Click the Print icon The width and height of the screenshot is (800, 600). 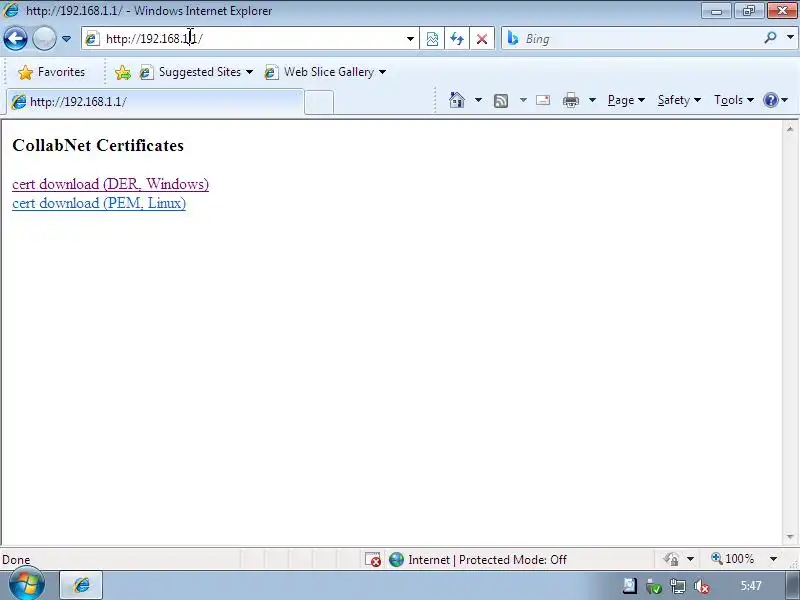571,100
